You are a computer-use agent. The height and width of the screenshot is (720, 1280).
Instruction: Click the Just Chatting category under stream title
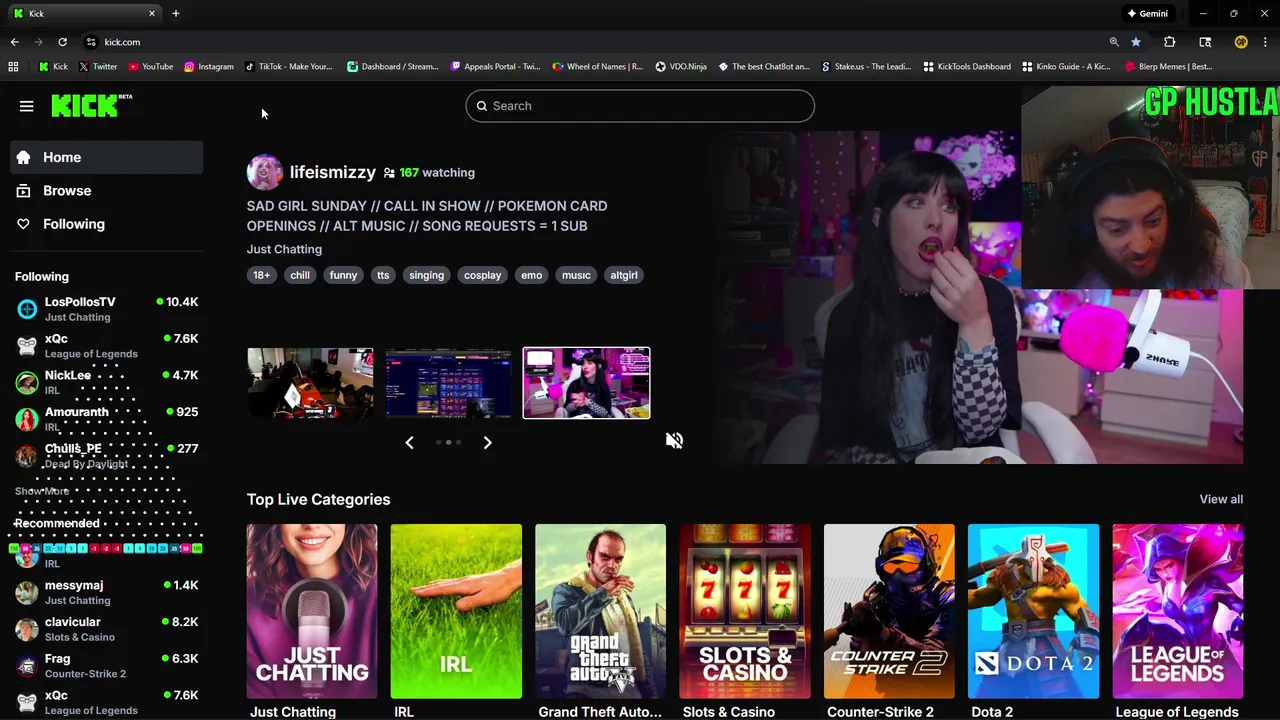click(284, 249)
